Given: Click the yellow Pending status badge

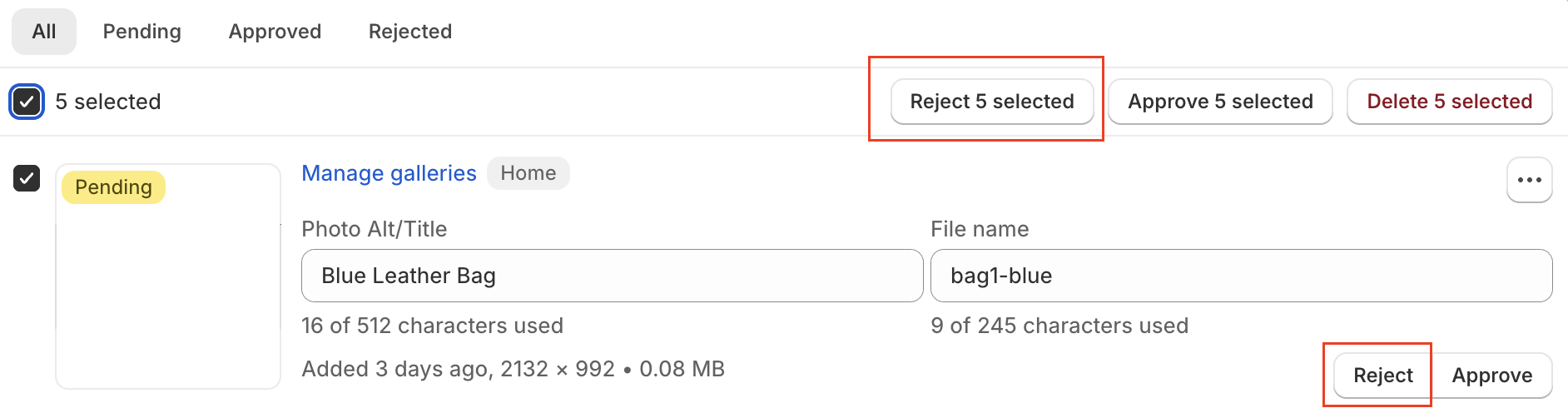Looking at the screenshot, I should click(x=113, y=187).
